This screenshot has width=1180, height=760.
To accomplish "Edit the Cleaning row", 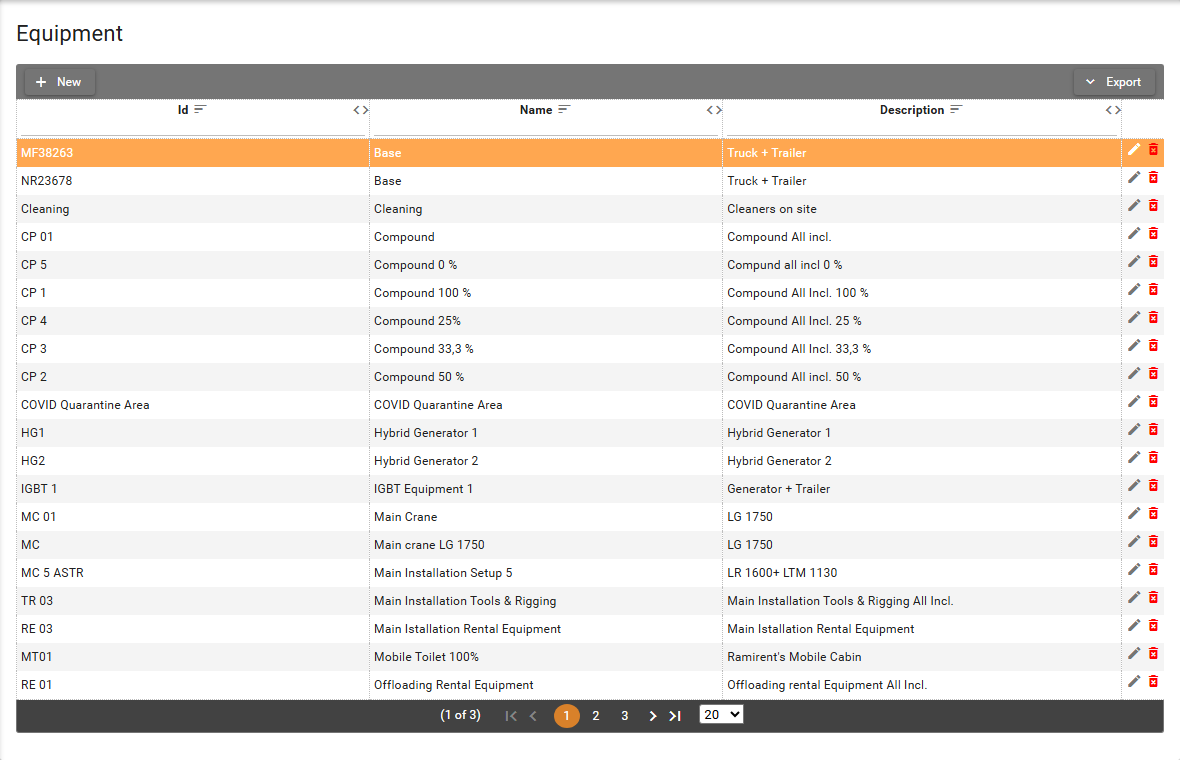I will pyautogui.click(x=1134, y=205).
